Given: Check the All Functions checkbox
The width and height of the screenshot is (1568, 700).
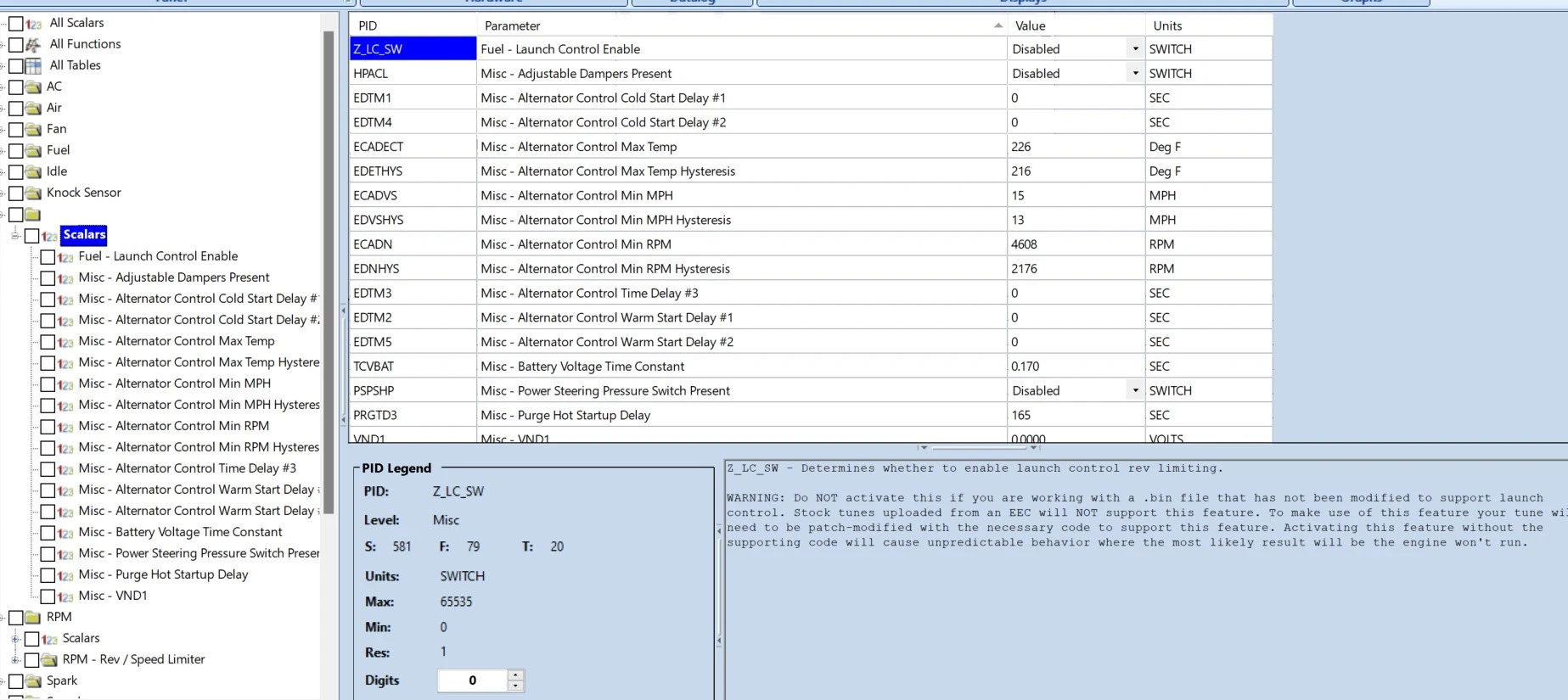Looking at the screenshot, I should pos(16,45).
